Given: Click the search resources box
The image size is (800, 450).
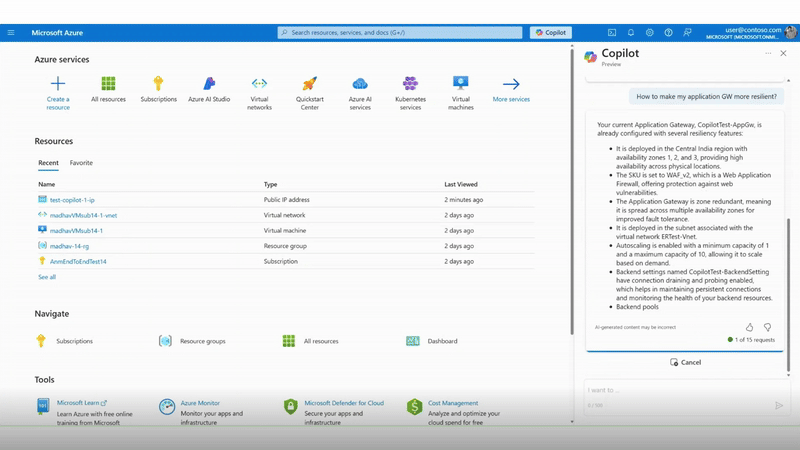Looking at the screenshot, I should point(399,33).
